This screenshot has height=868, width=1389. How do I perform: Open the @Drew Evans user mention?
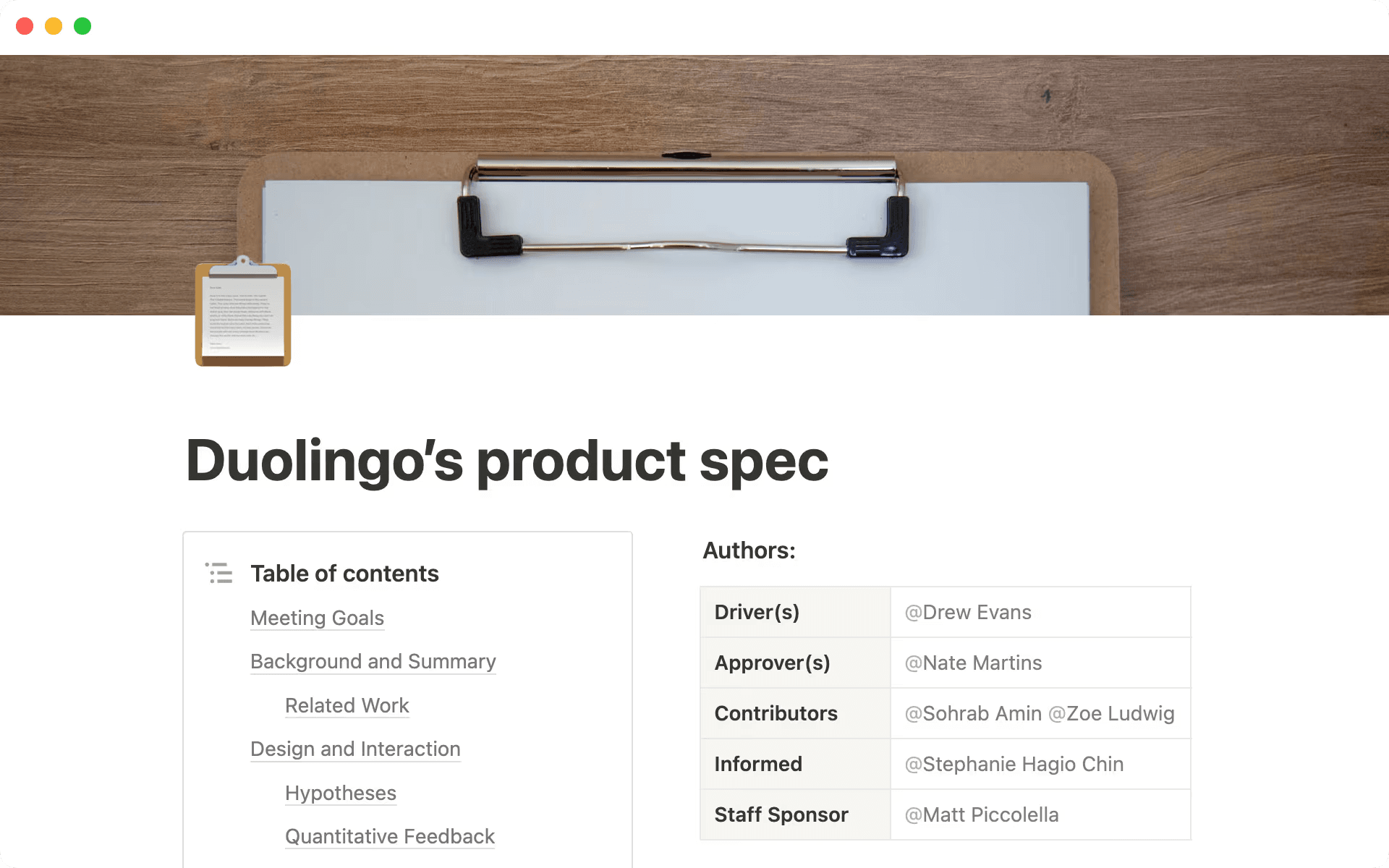click(968, 612)
